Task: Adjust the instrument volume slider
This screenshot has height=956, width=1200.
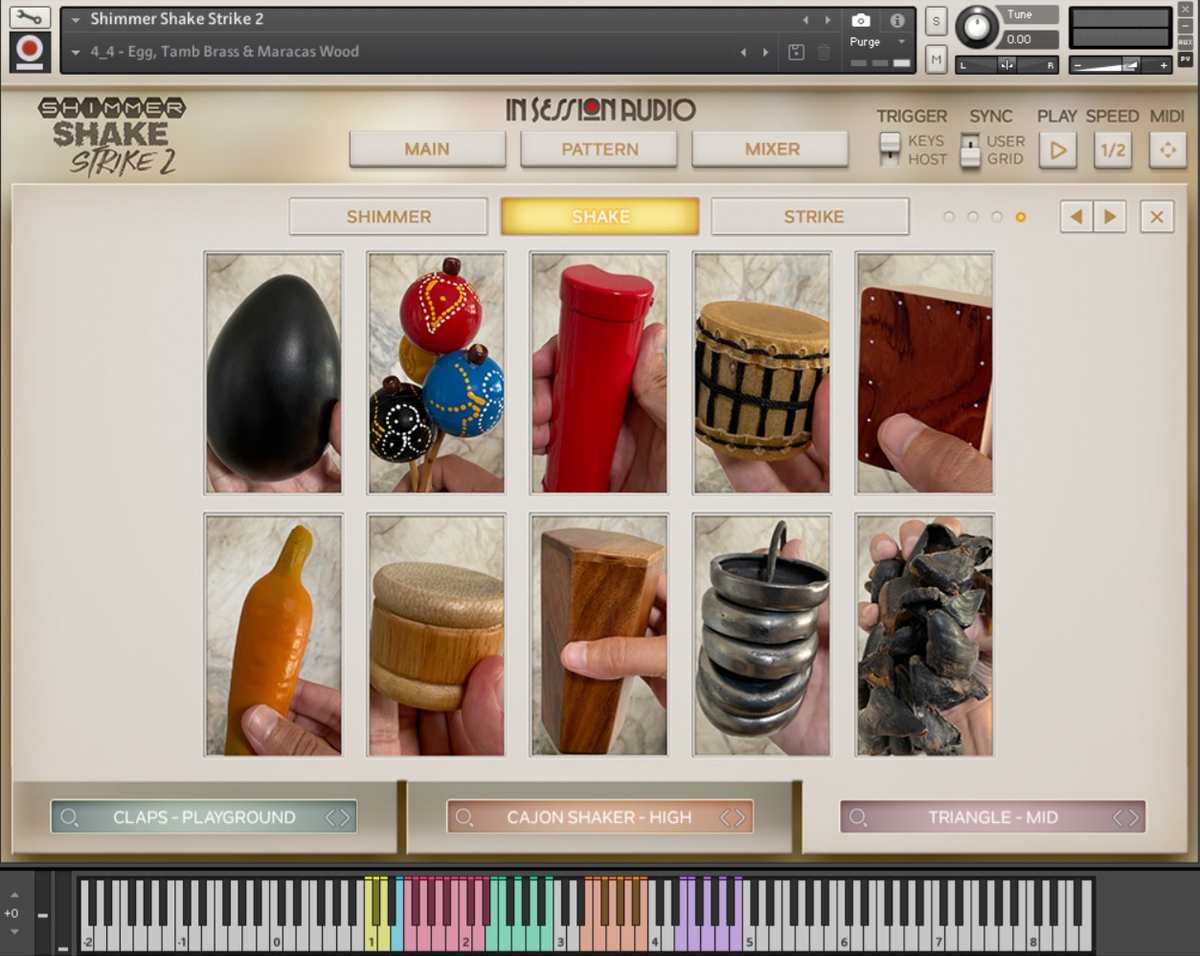Action: pos(1120,65)
